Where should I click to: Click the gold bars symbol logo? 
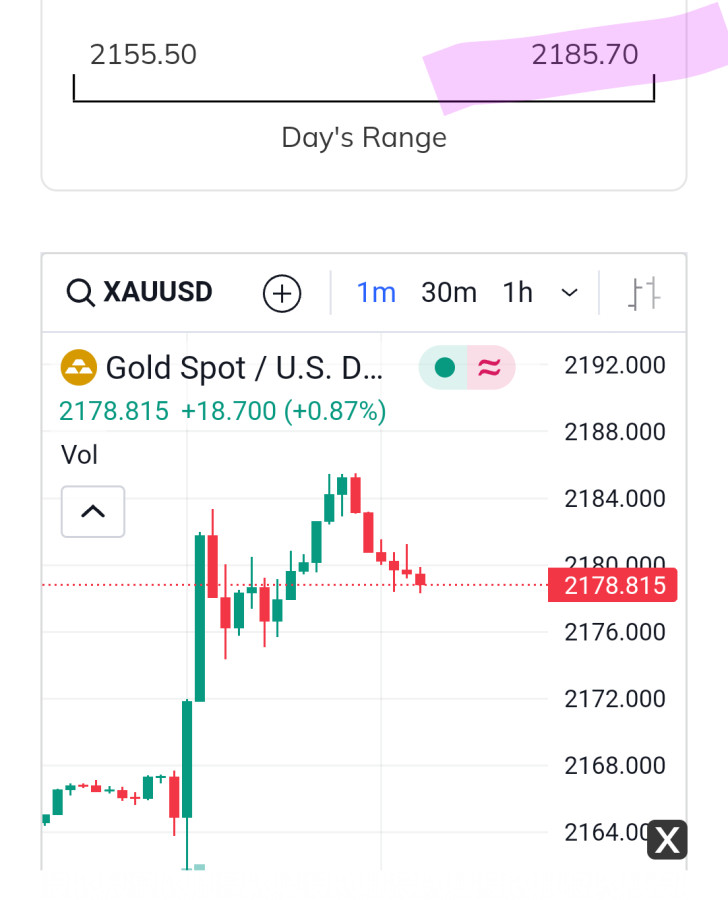(79, 368)
